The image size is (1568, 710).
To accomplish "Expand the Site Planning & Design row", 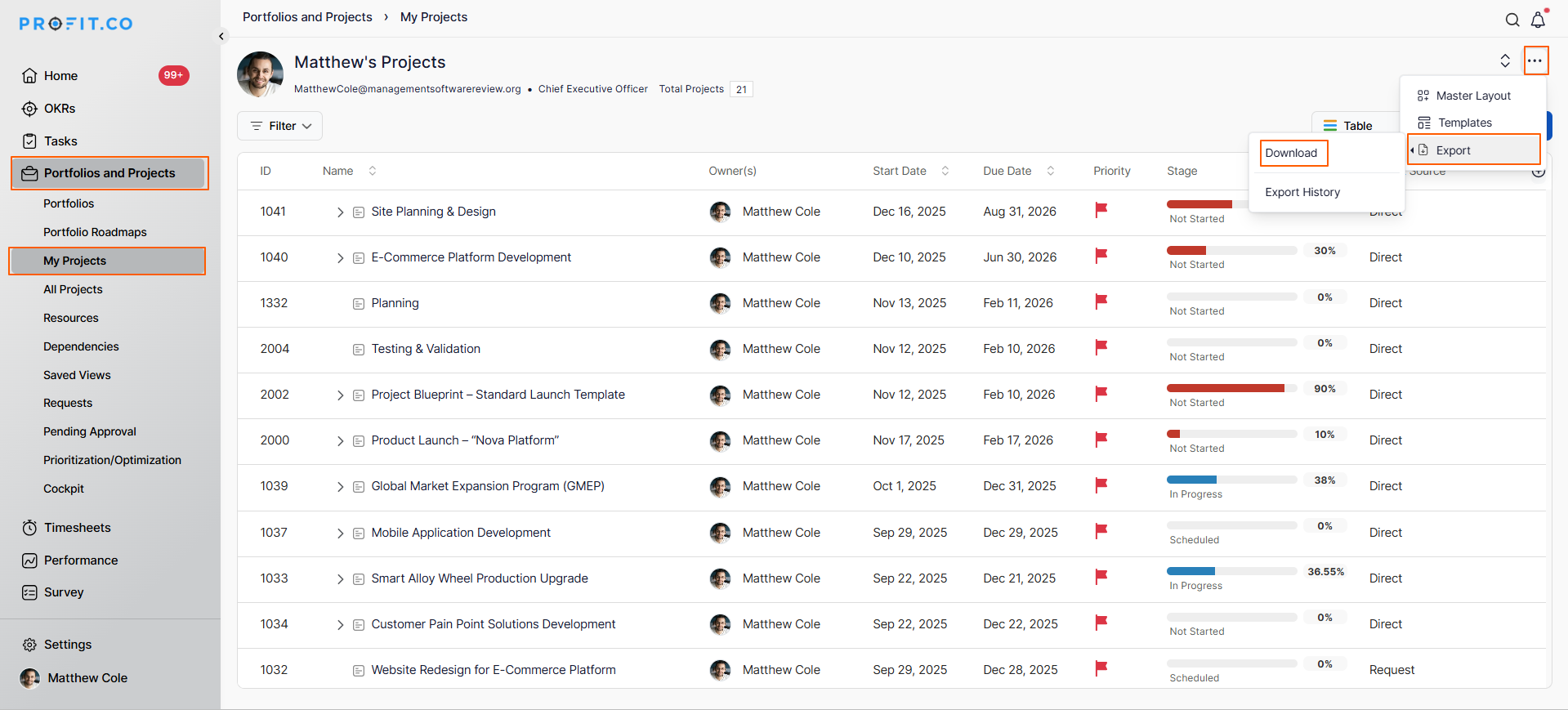I will click(x=340, y=212).
